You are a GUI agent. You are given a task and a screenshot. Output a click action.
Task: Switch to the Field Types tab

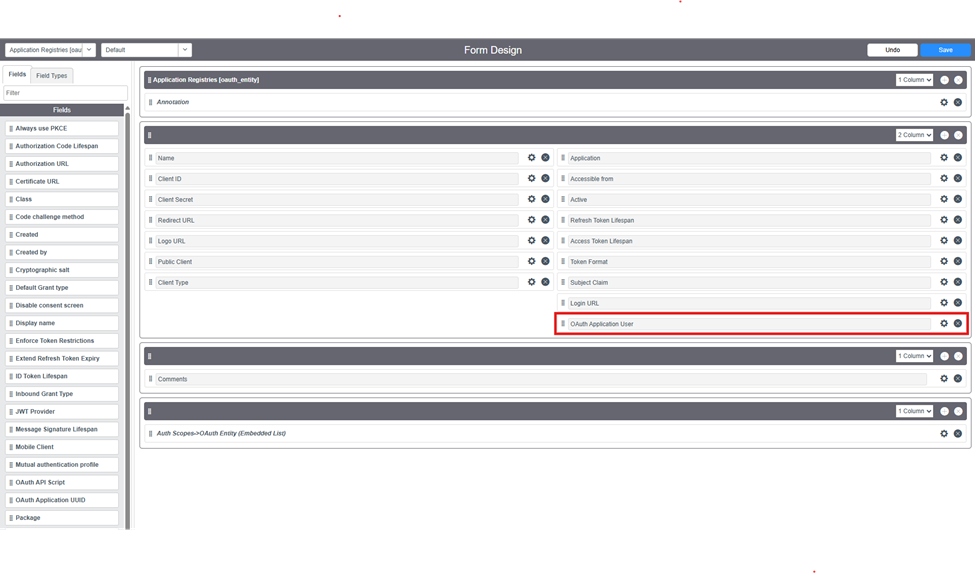(x=52, y=76)
